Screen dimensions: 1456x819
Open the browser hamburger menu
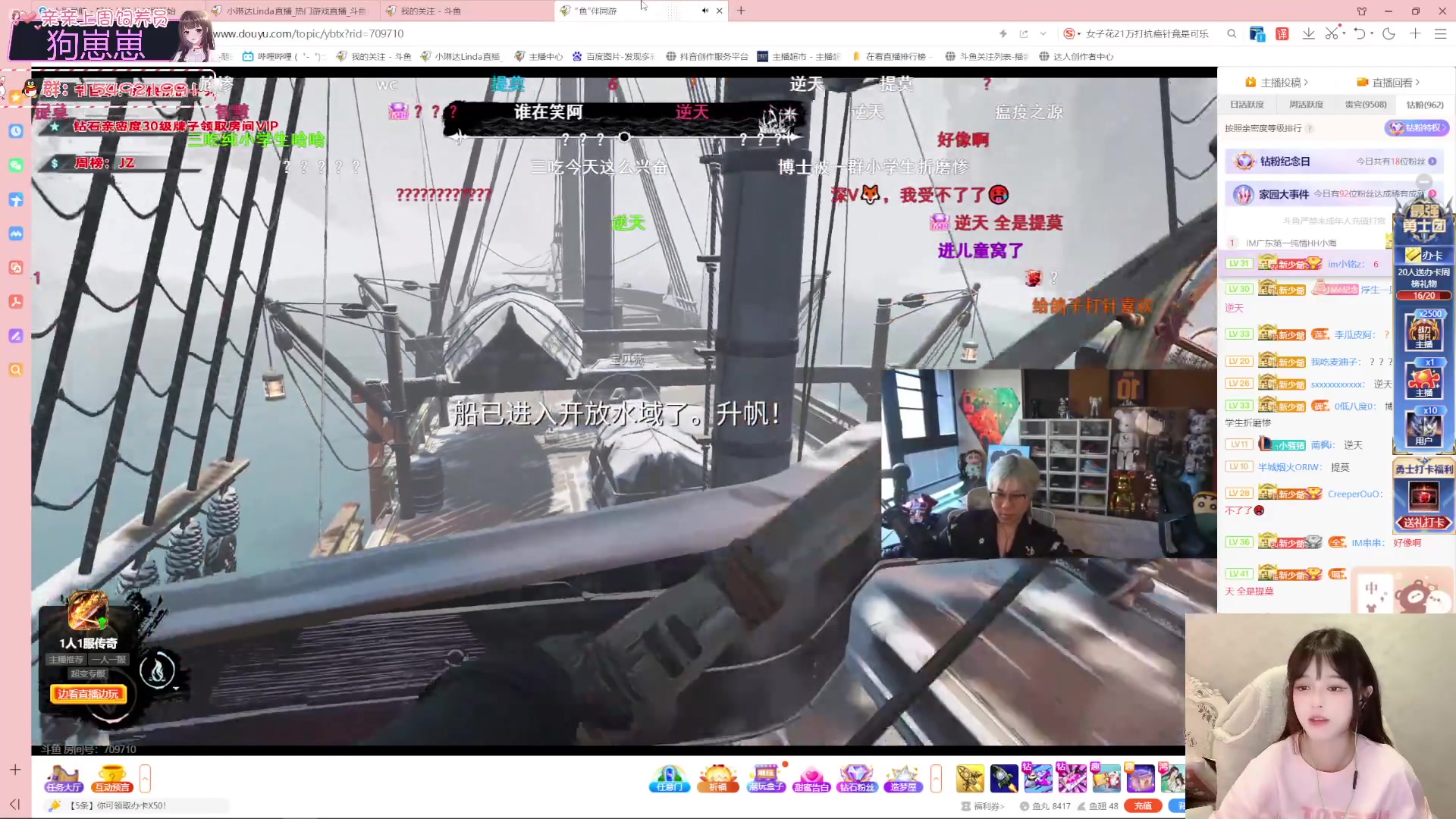tap(1440, 34)
